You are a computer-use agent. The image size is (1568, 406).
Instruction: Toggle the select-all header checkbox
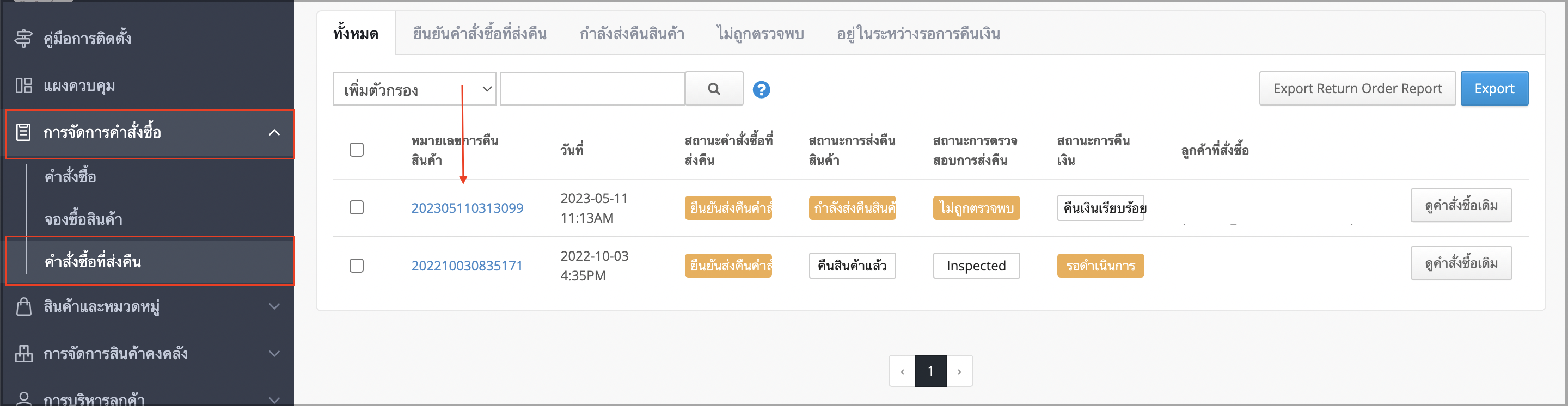pos(357,150)
